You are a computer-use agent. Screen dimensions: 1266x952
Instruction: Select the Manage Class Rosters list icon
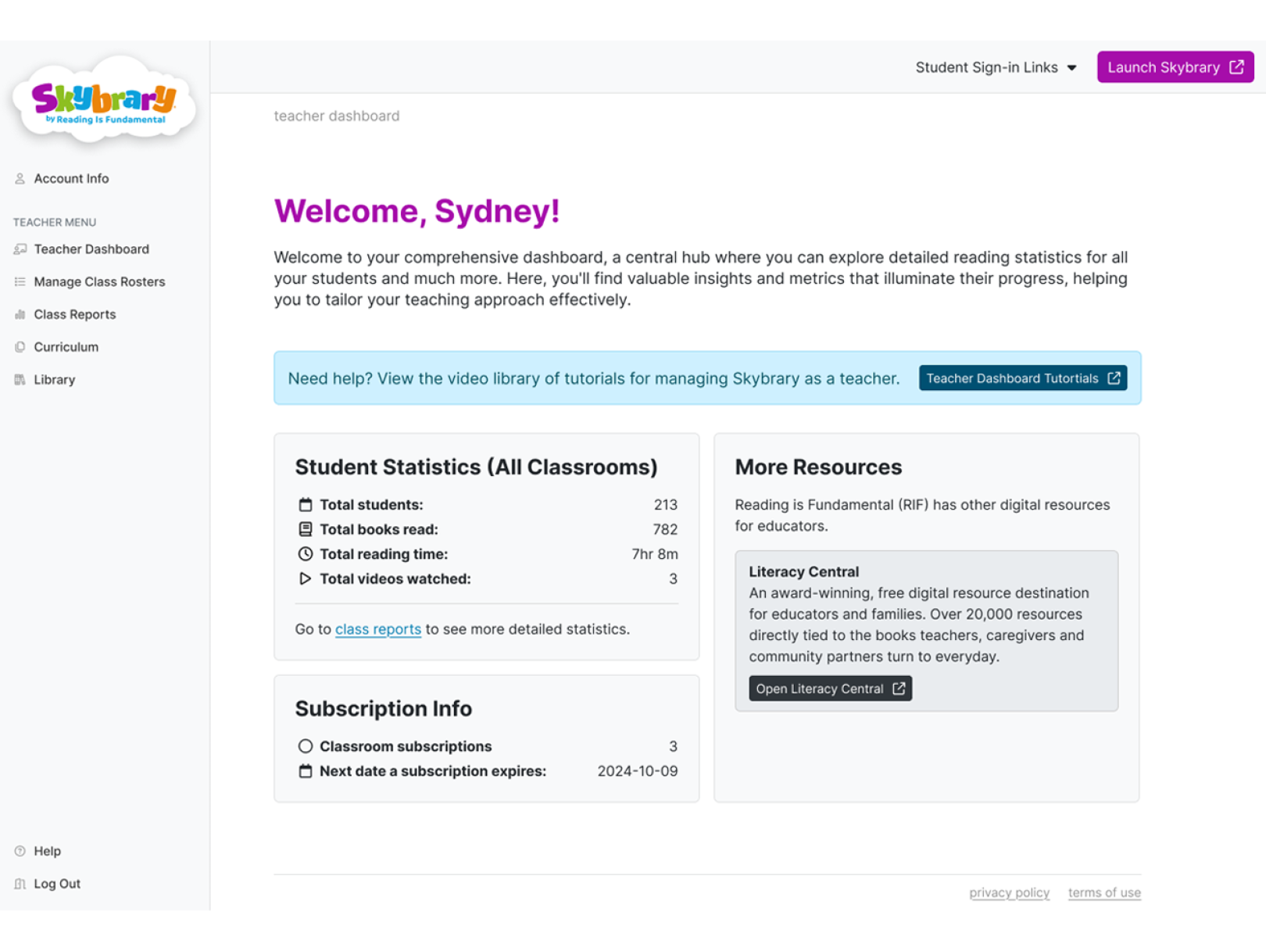[20, 281]
